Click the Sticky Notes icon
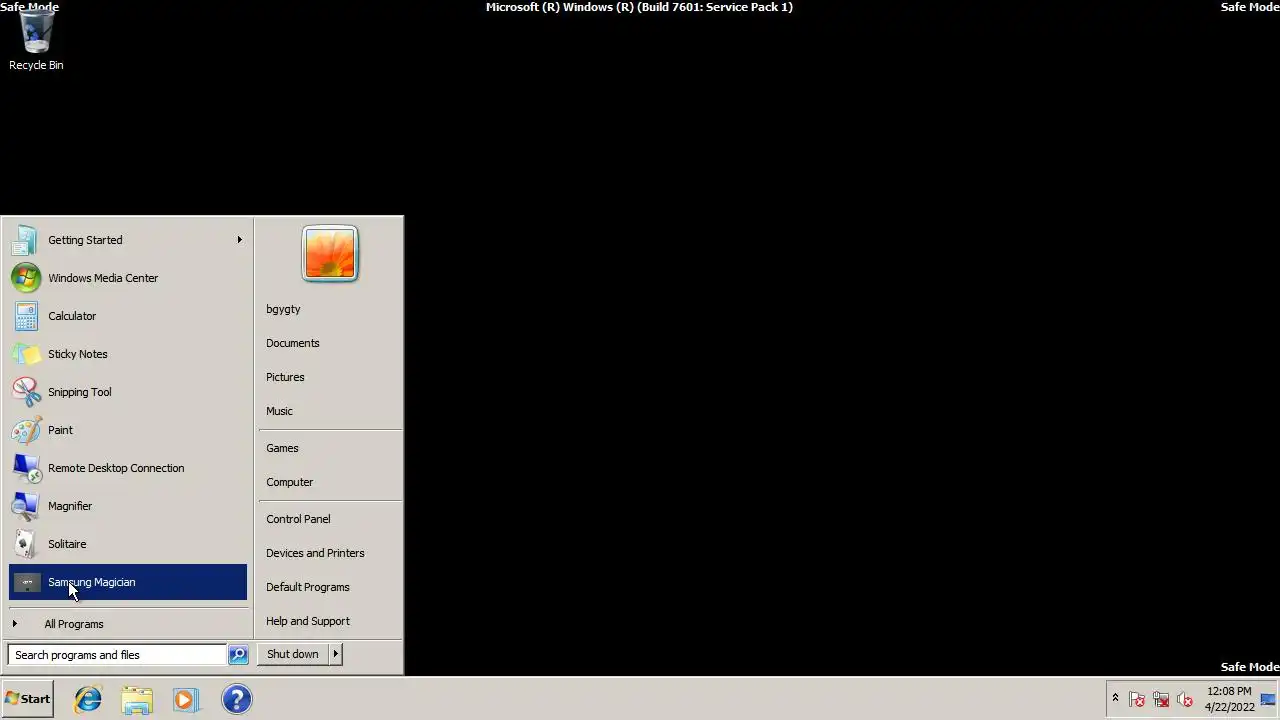The height and width of the screenshot is (720, 1280). click(26, 354)
